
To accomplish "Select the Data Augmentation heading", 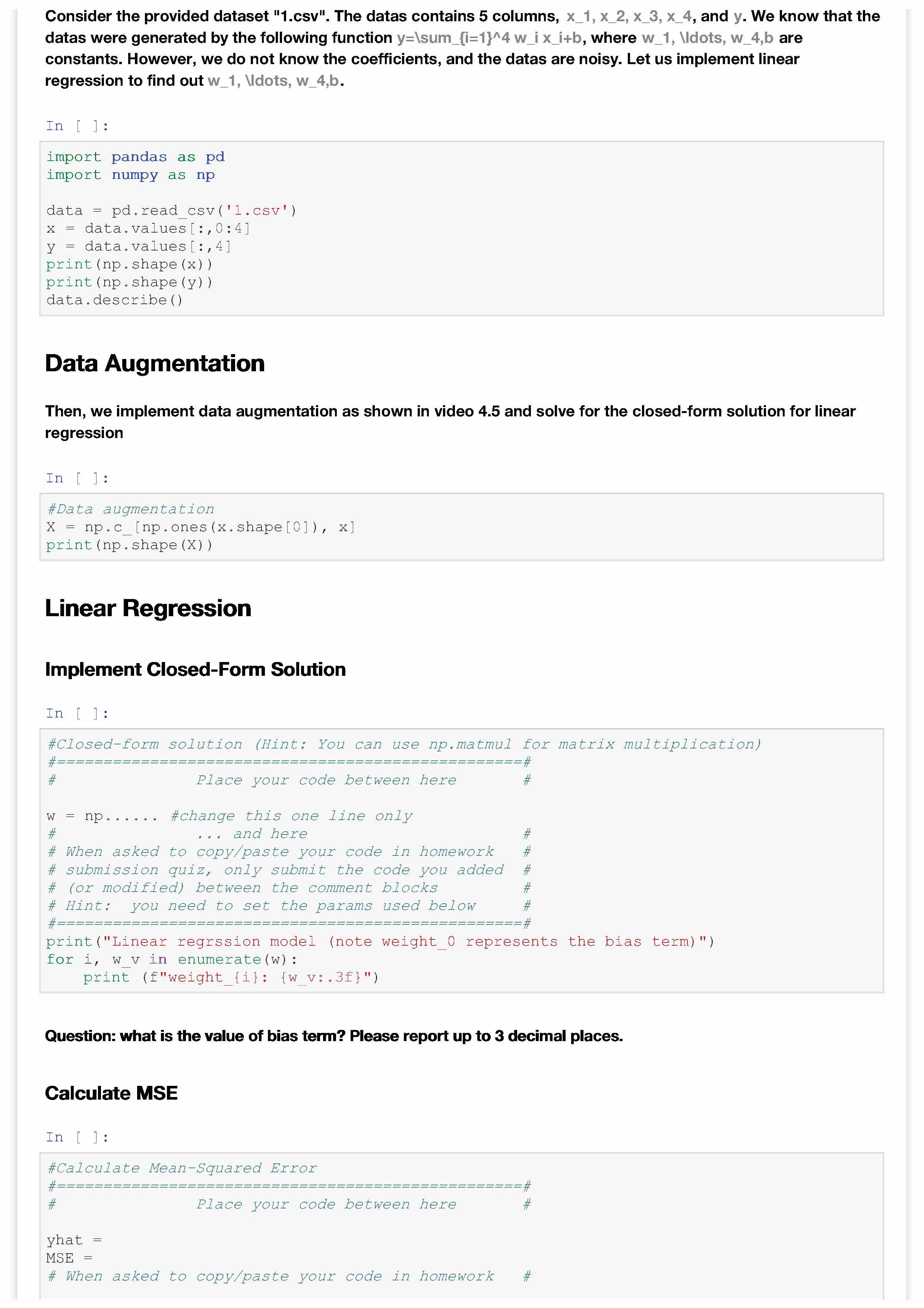I will [x=155, y=363].
